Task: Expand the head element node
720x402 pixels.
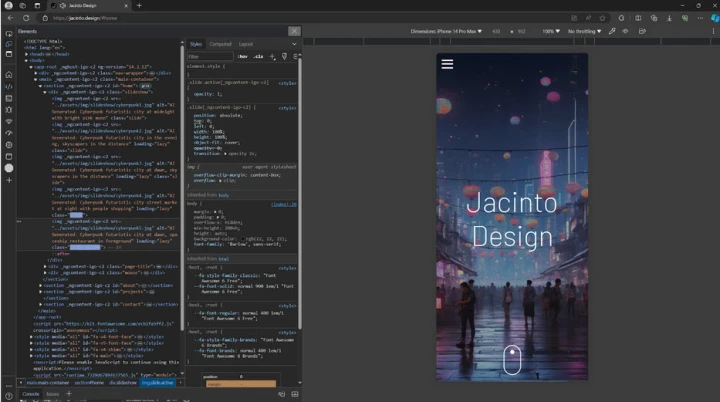Action: pos(27,54)
